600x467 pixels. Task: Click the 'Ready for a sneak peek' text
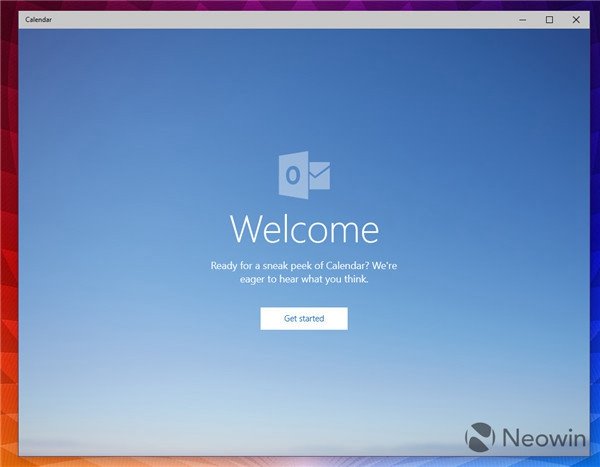(304, 272)
